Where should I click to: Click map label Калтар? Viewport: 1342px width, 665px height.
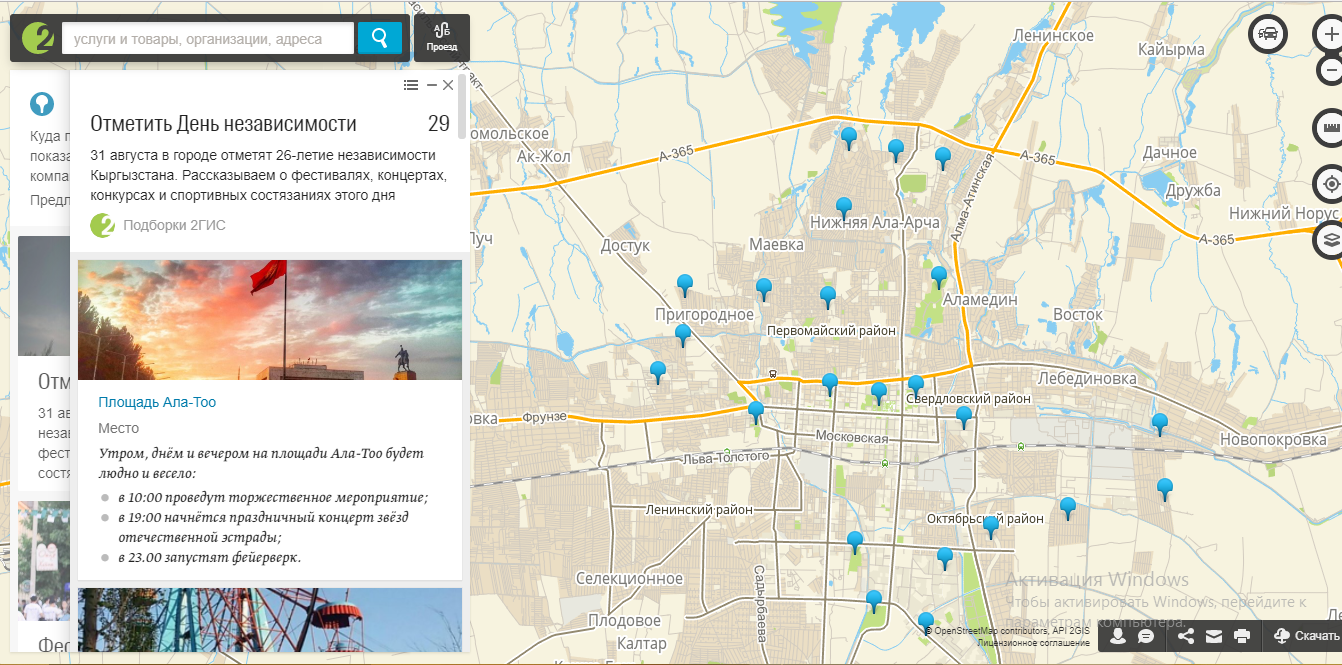[641, 644]
